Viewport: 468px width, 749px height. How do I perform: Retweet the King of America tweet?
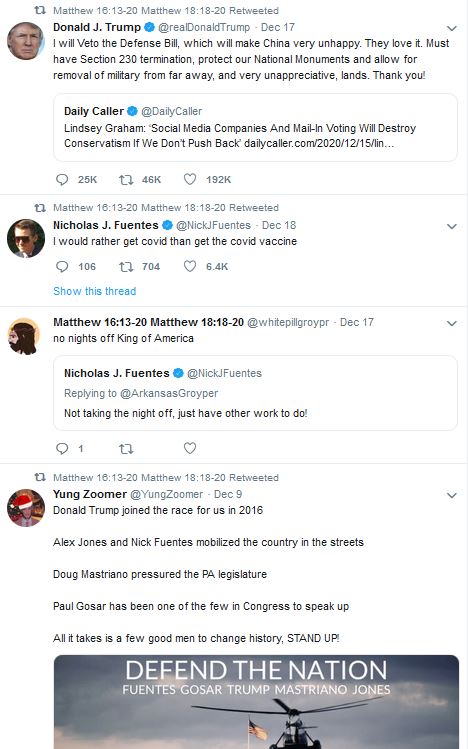pyautogui.click(x=126, y=449)
